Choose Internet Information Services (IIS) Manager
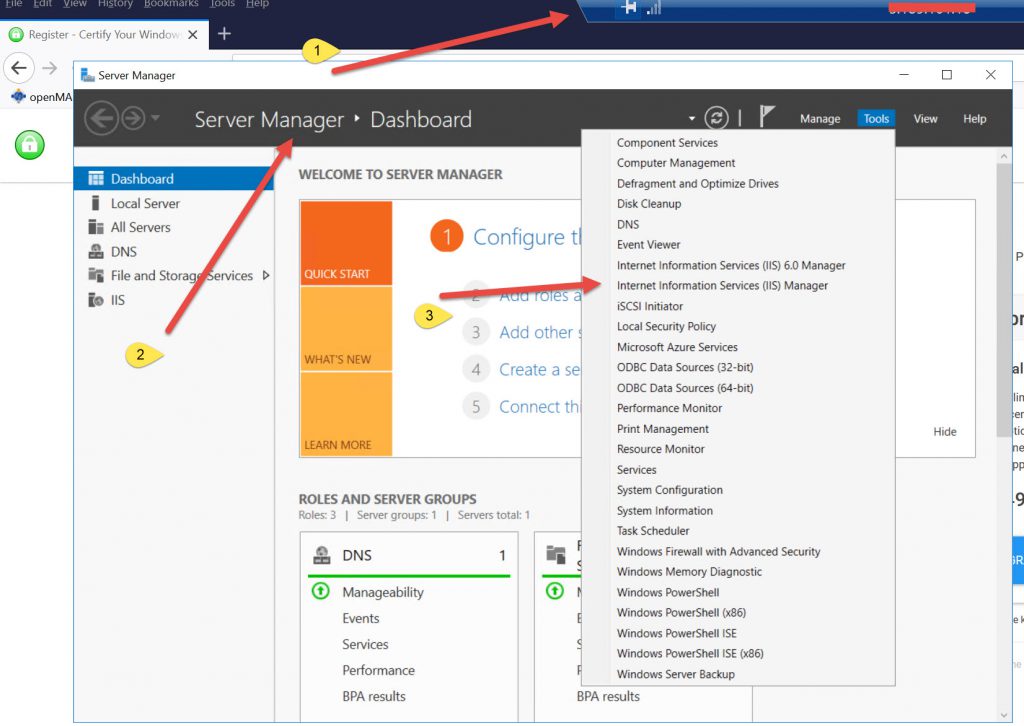The image size is (1024, 726). click(x=722, y=286)
